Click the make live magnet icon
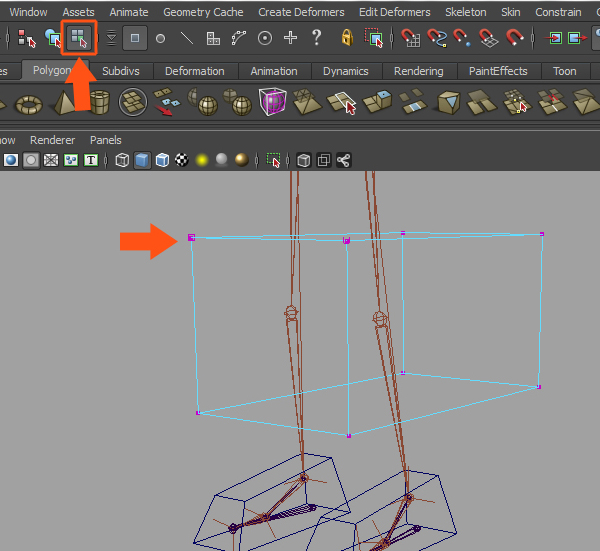The width and height of the screenshot is (600, 551). click(515, 37)
